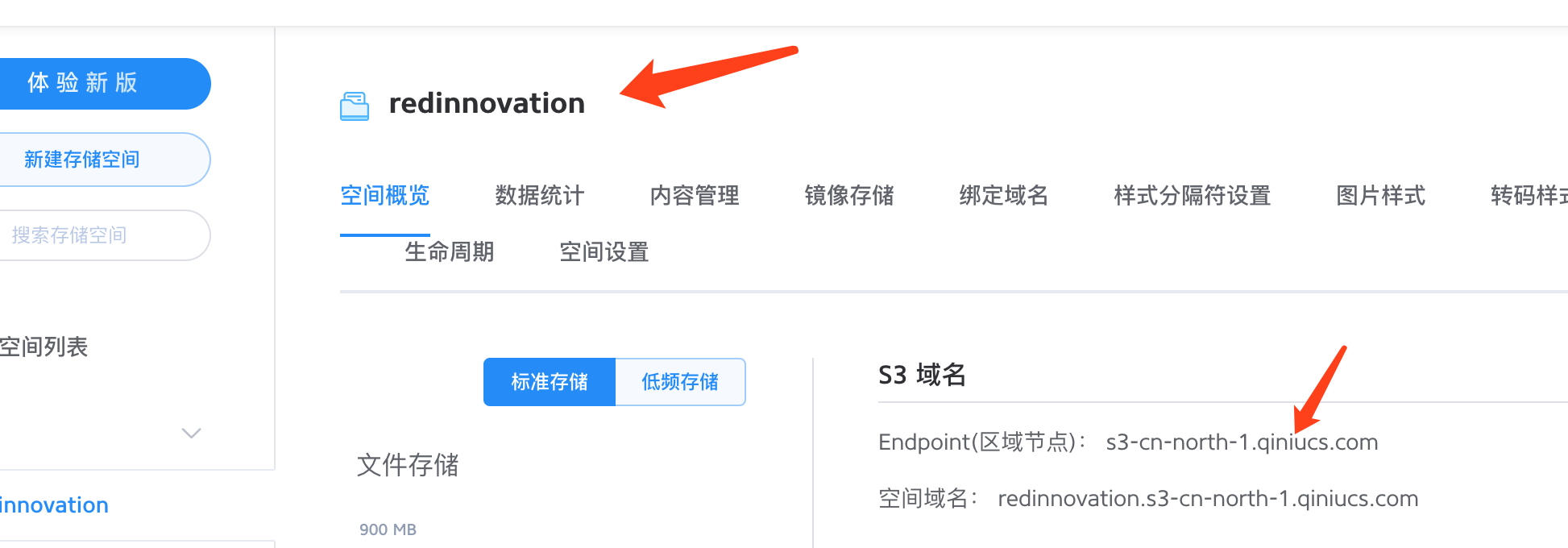Open the 样式分隔符设置 tab
The width and height of the screenshot is (1568, 548).
click(x=1192, y=196)
